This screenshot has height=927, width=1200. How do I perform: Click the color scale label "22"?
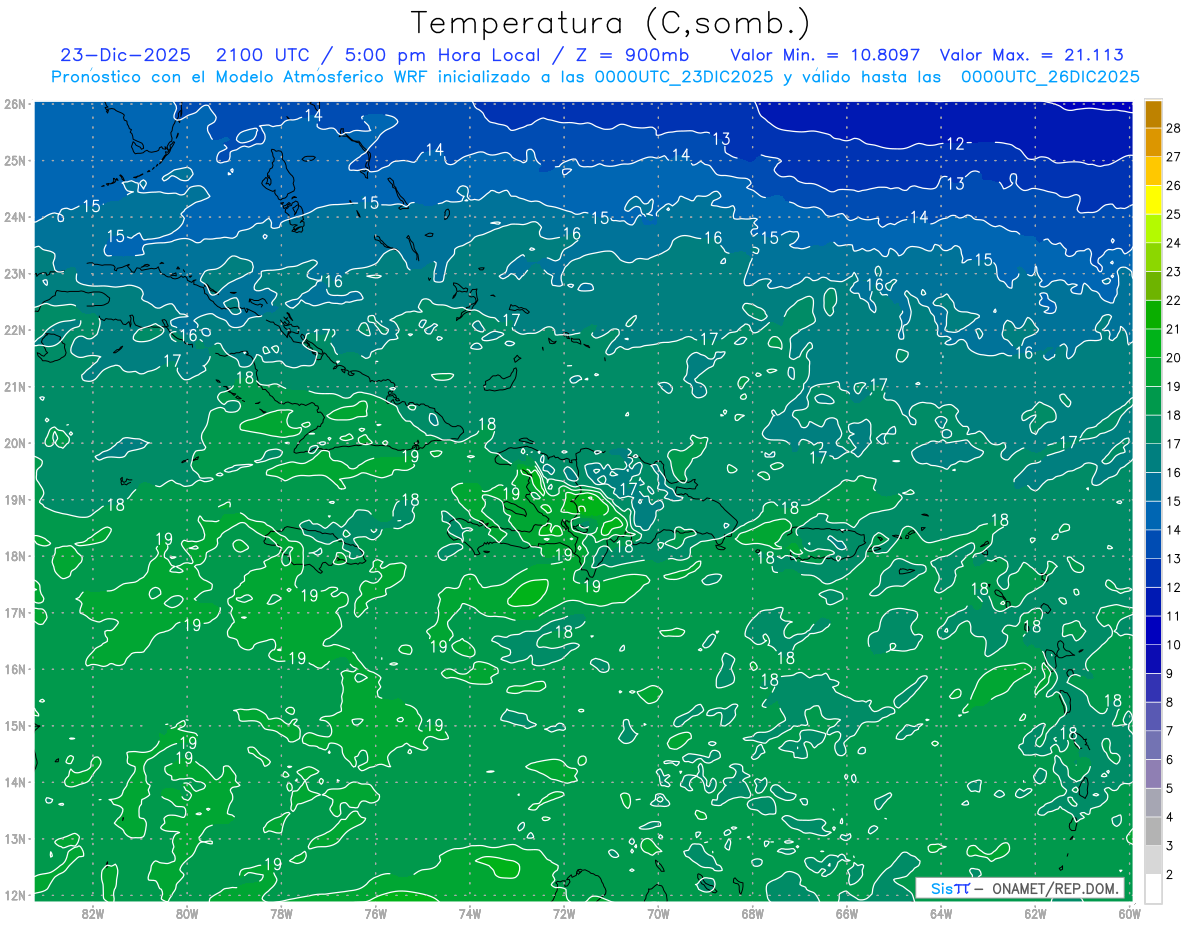pyautogui.click(x=1173, y=300)
